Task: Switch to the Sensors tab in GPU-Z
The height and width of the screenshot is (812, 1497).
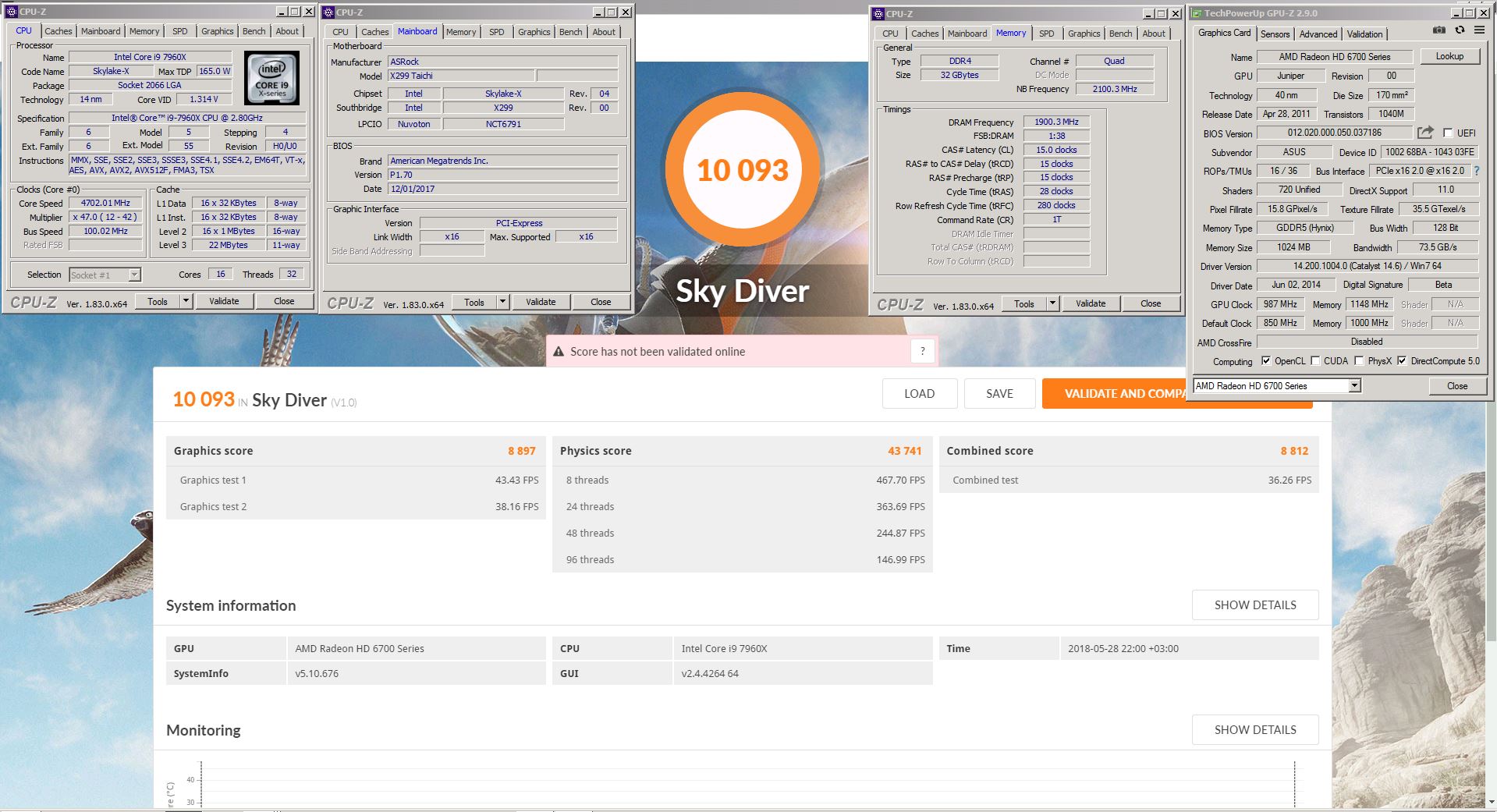Action: pyautogui.click(x=1275, y=34)
